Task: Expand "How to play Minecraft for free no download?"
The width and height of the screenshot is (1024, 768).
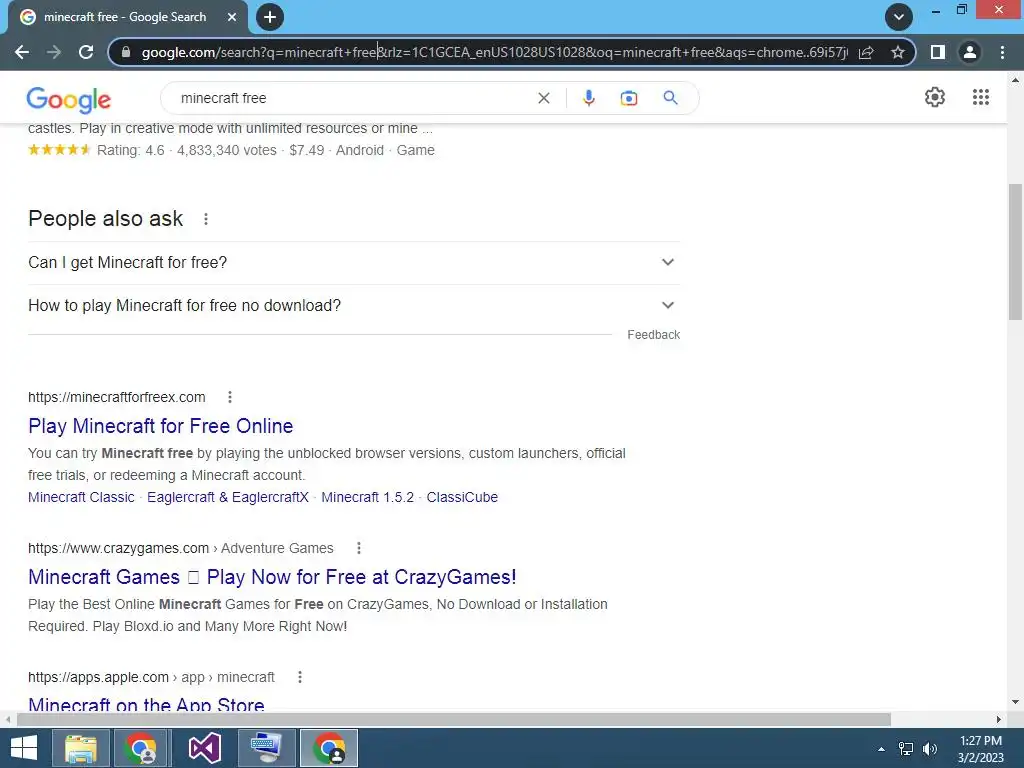Action: tap(354, 306)
